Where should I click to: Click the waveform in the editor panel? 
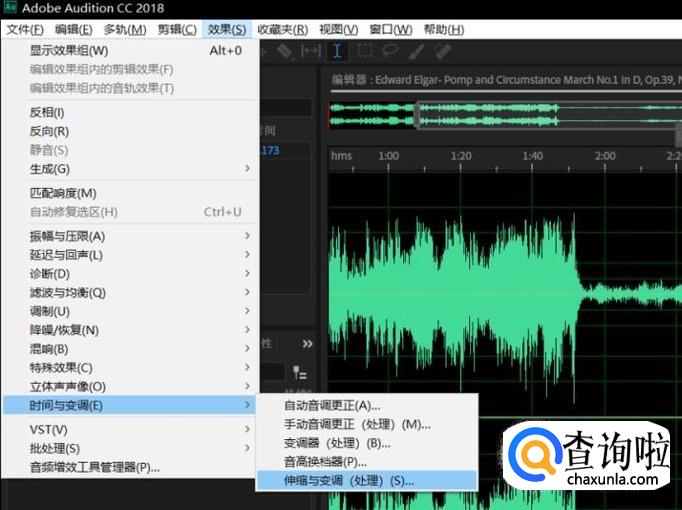coord(505,296)
